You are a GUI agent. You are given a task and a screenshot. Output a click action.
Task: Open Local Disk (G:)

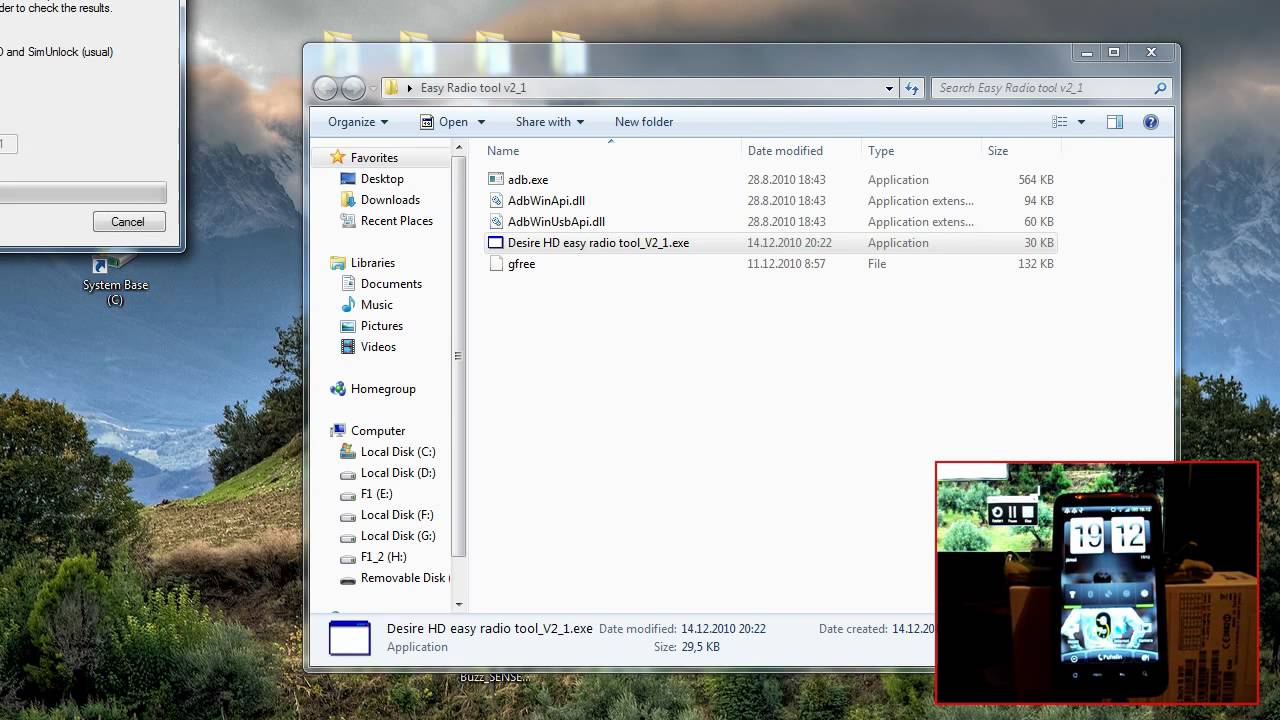click(x=397, y=536)
